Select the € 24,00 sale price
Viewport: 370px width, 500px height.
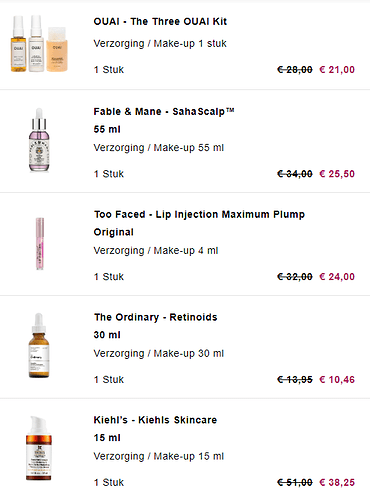click(x=337, y=277)
